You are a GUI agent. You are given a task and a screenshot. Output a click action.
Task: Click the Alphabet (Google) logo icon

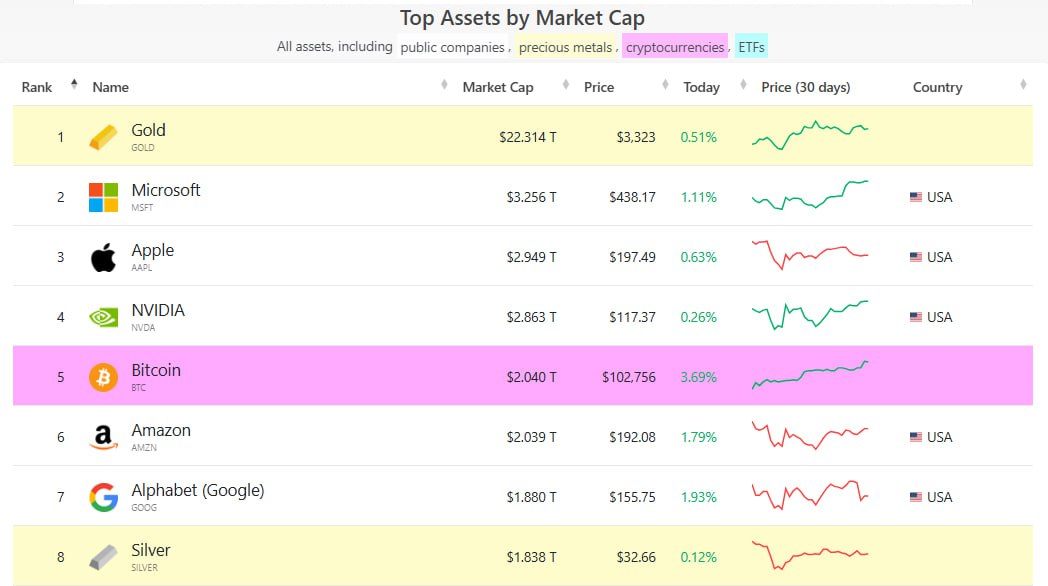coord(104,496)
